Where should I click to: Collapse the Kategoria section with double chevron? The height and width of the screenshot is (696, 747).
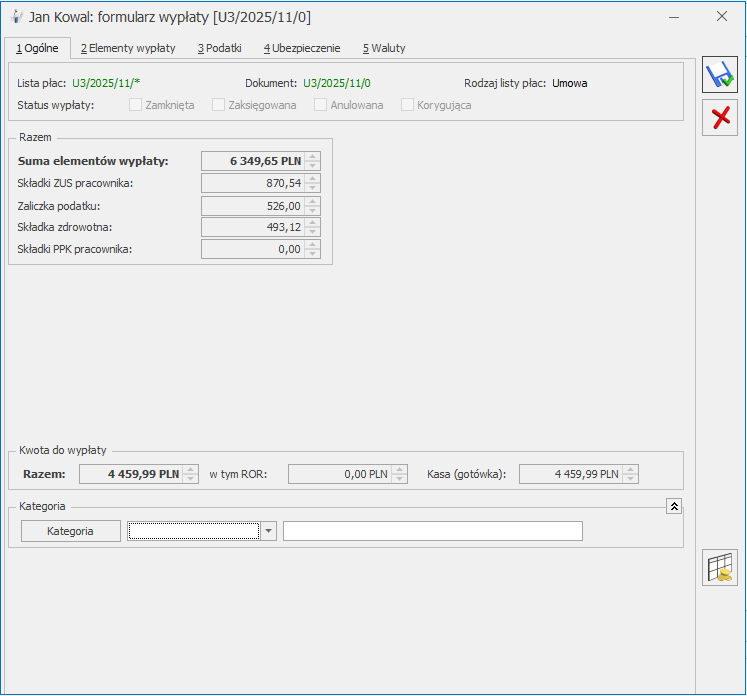[x=675, y=506]
